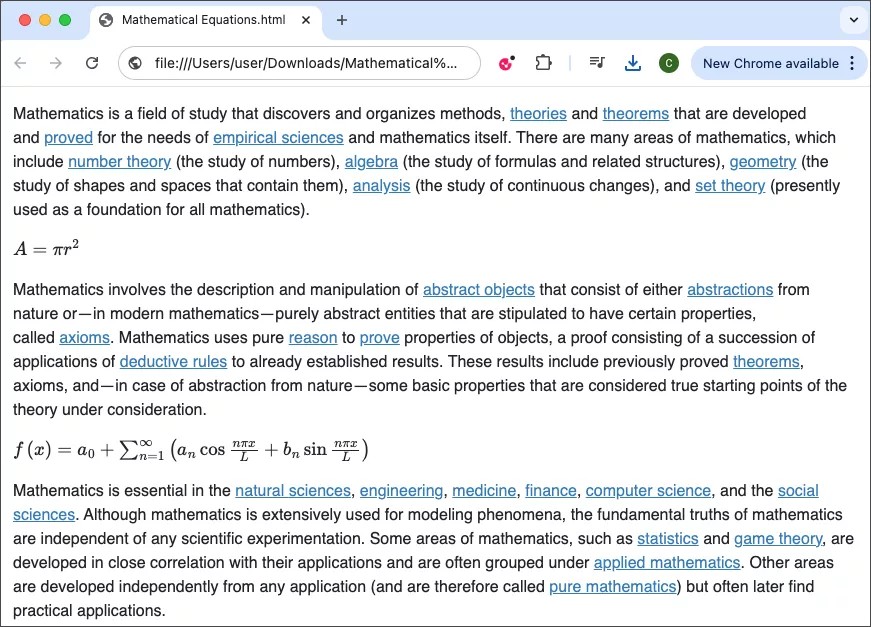Follow the theories hyperlink
The height and width of the screenshot is (627, 871).
tap(538, 113)
